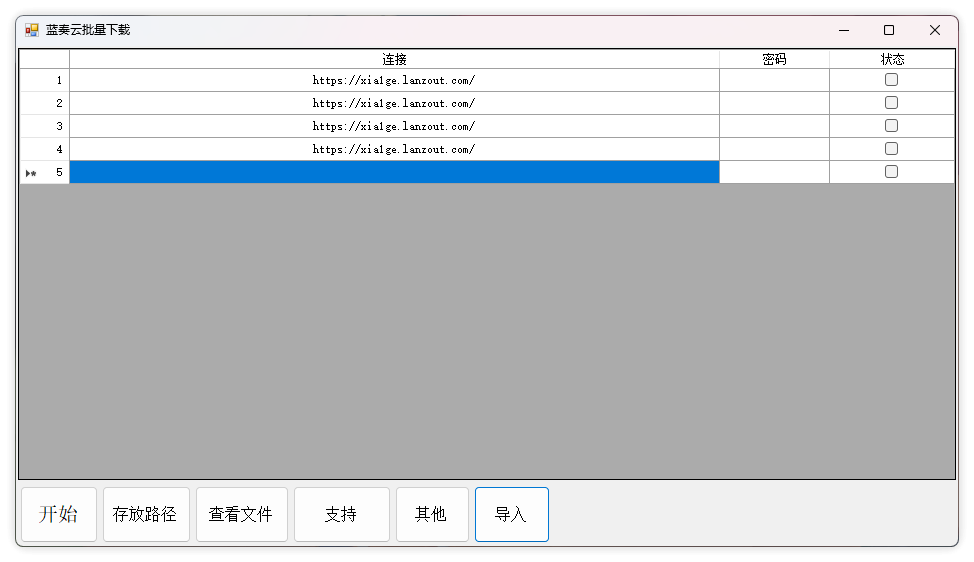Open the 其他 other button
Image resolution: width=974 pixels, height=562 pixels.
pos(432,514)
